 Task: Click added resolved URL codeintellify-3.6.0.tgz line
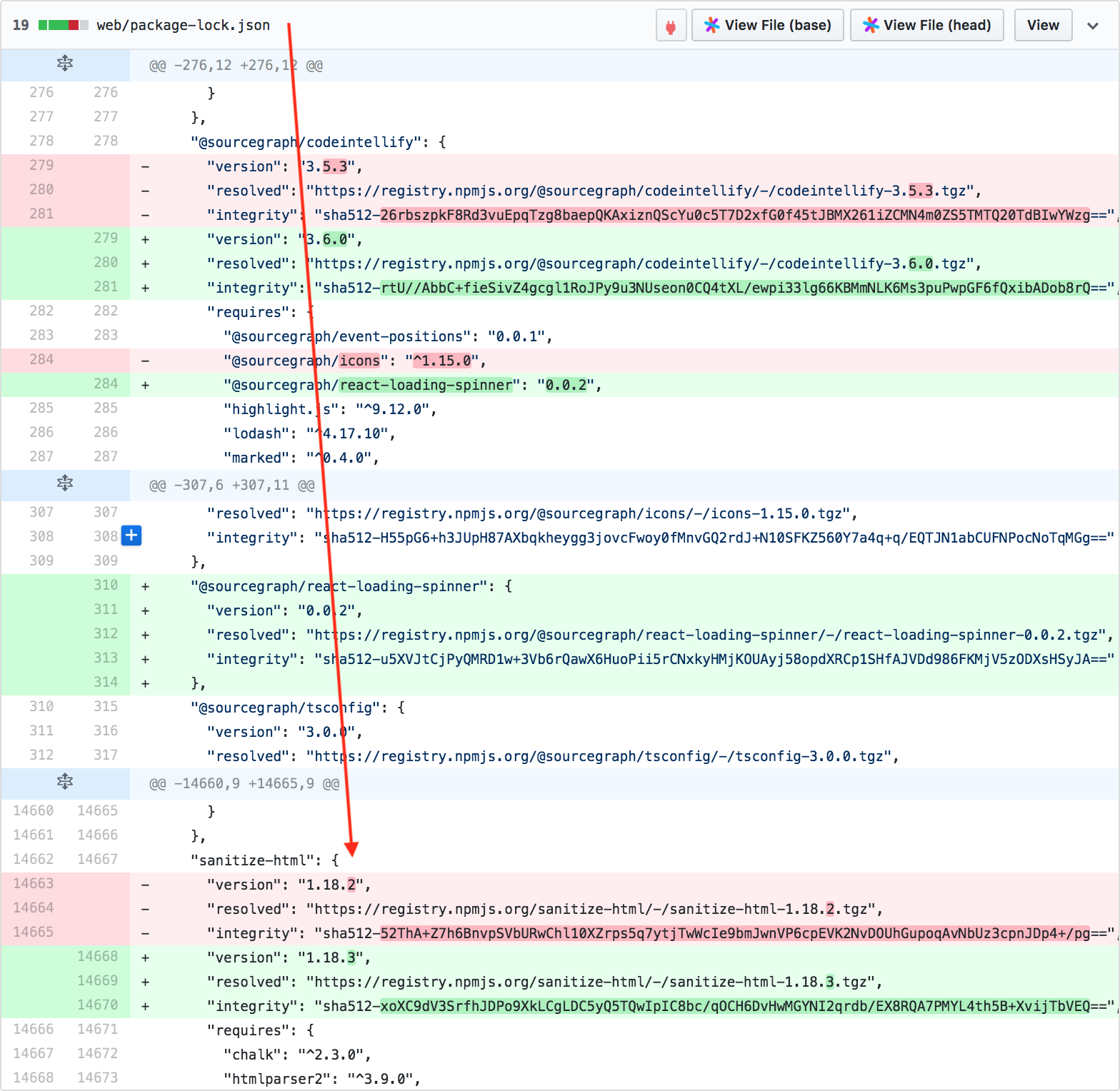tap(594, 263)
